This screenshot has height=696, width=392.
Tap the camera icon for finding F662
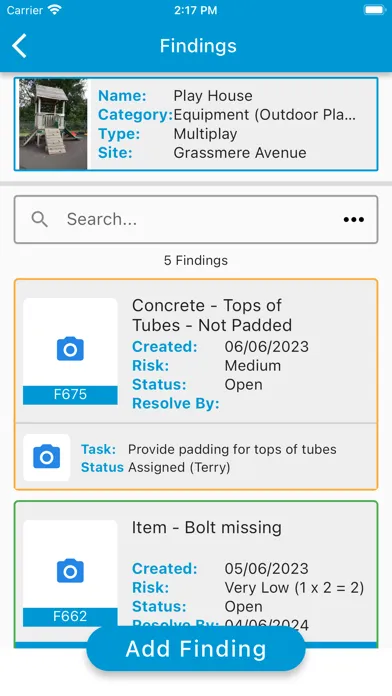point(70,570)
